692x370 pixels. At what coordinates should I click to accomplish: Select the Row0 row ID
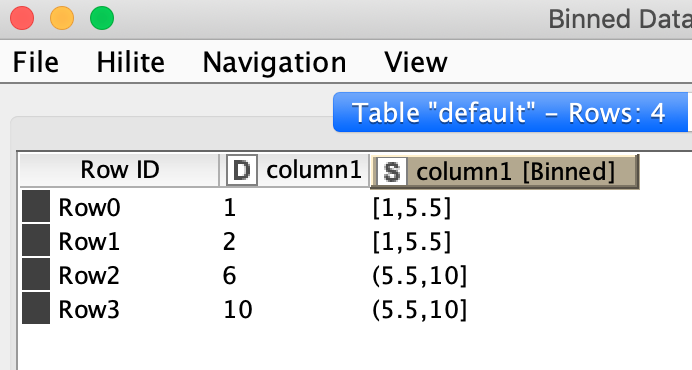pos(89,207)
